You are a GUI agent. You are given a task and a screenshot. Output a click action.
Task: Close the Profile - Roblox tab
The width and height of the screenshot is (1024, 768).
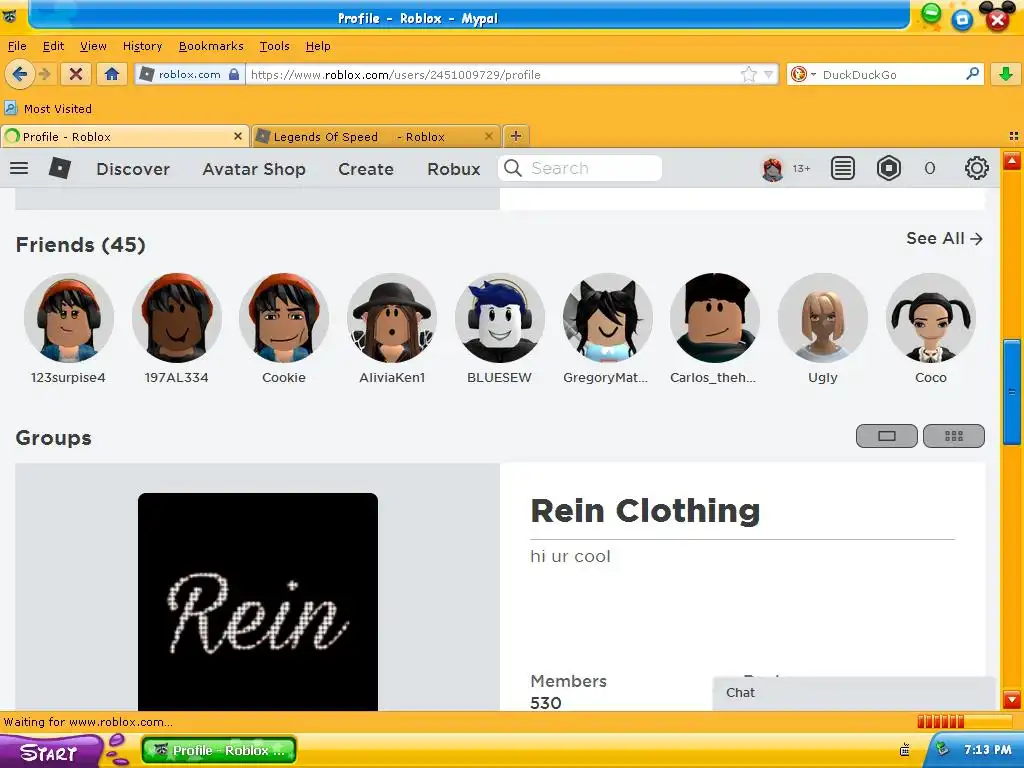[238, 136]
